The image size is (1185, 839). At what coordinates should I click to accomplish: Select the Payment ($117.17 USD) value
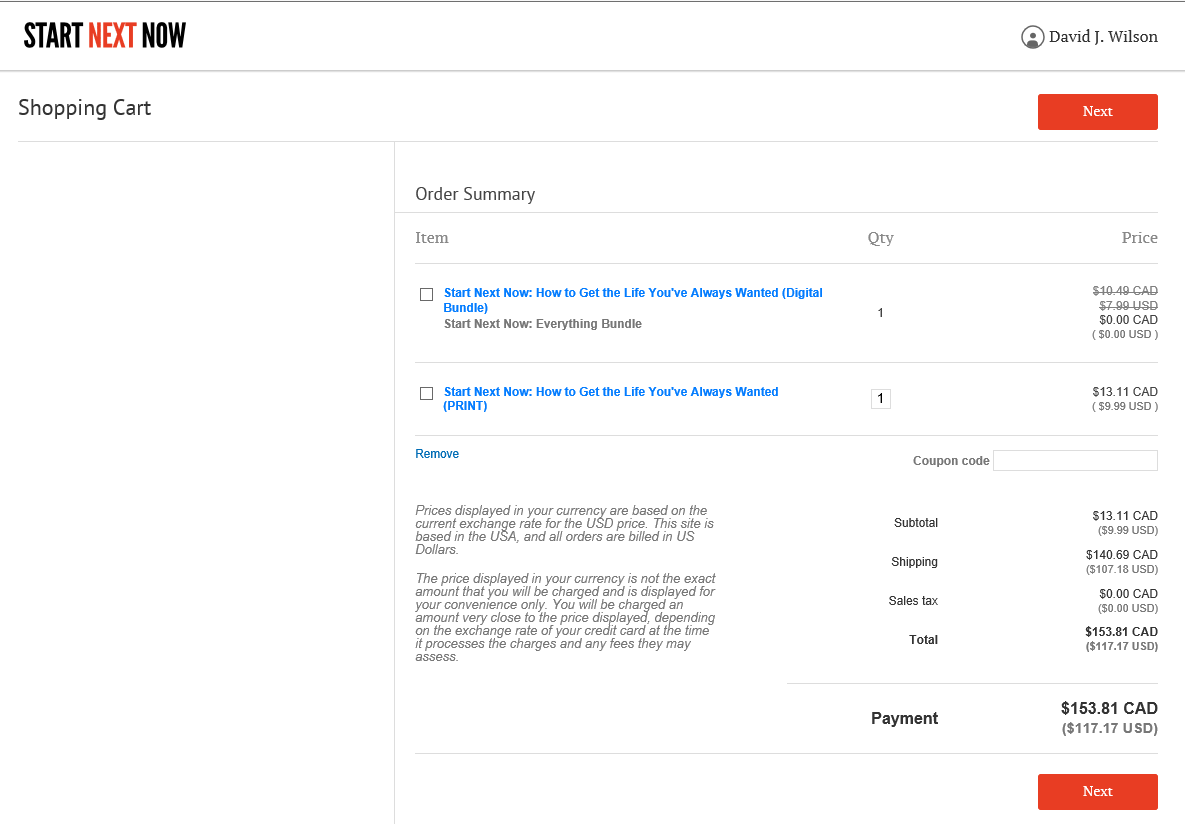1109,728
